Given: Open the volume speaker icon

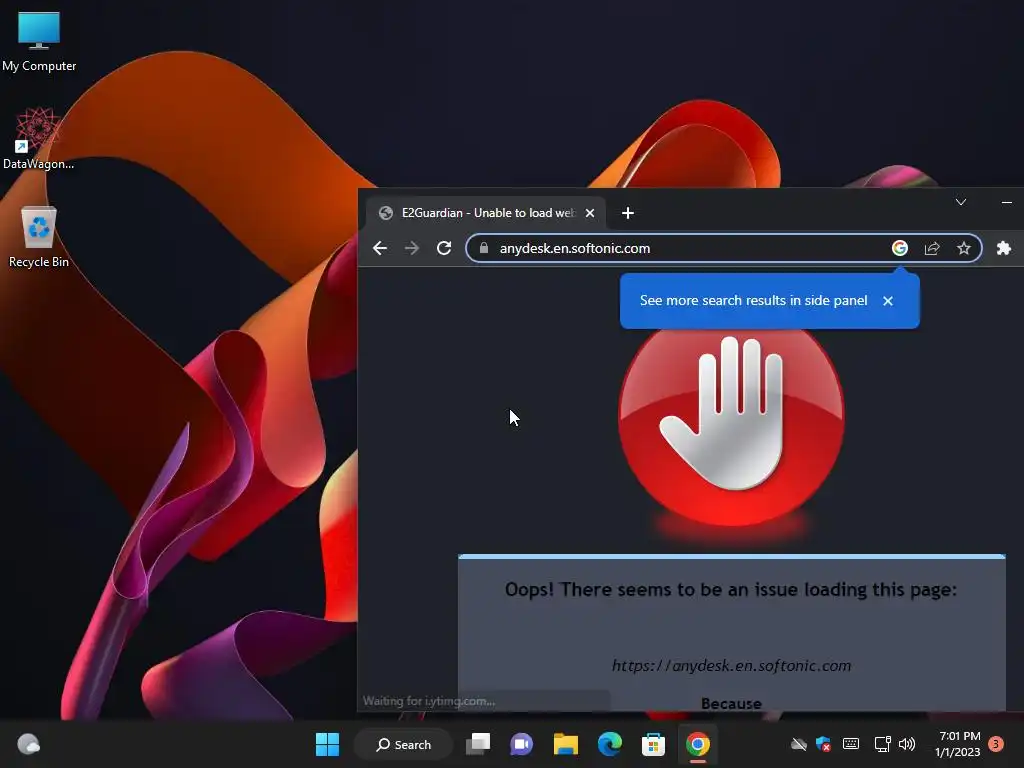Looking at the screenshot, I should pos(907,744).
